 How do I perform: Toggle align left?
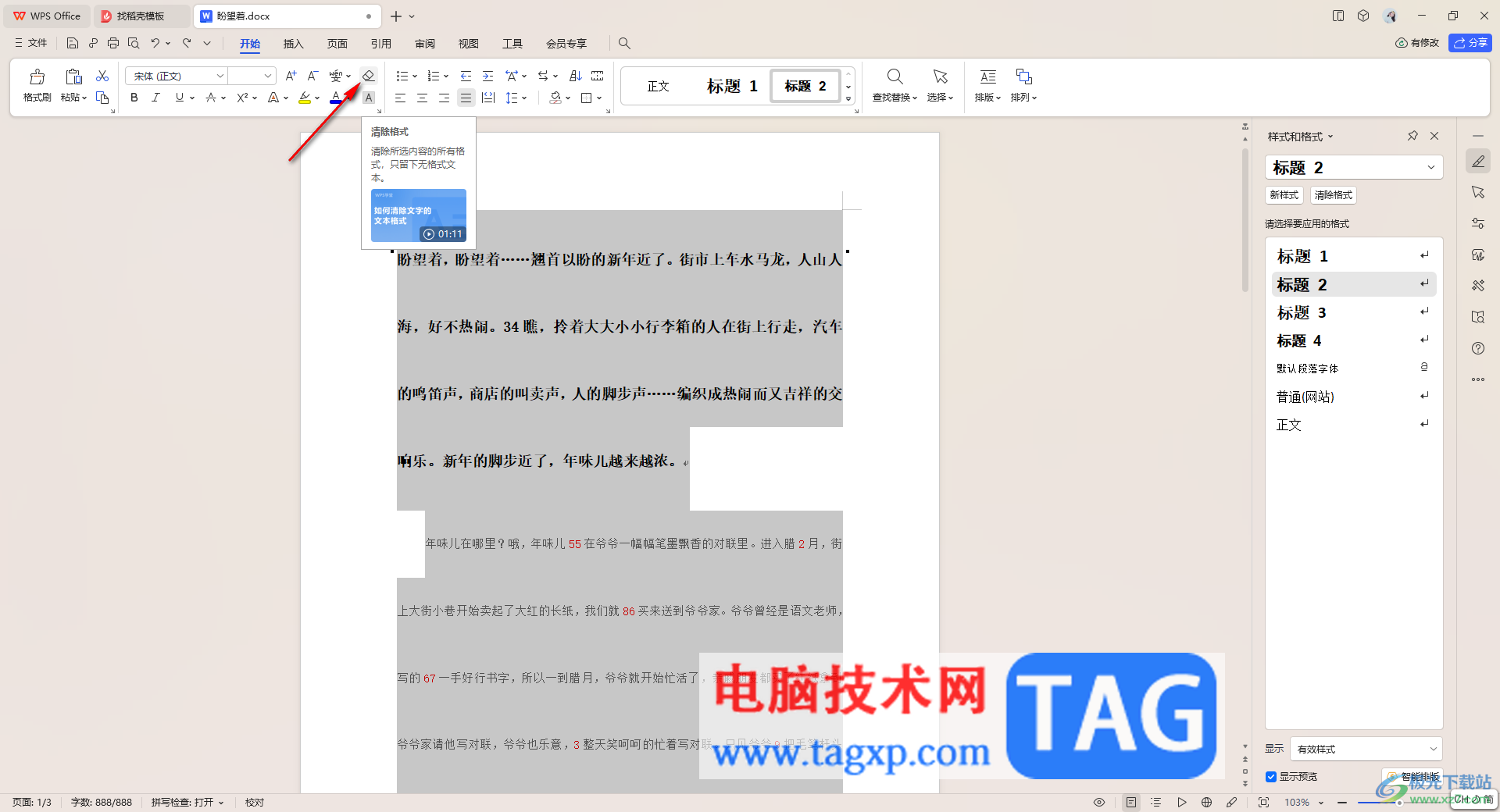tap(400, 98)
